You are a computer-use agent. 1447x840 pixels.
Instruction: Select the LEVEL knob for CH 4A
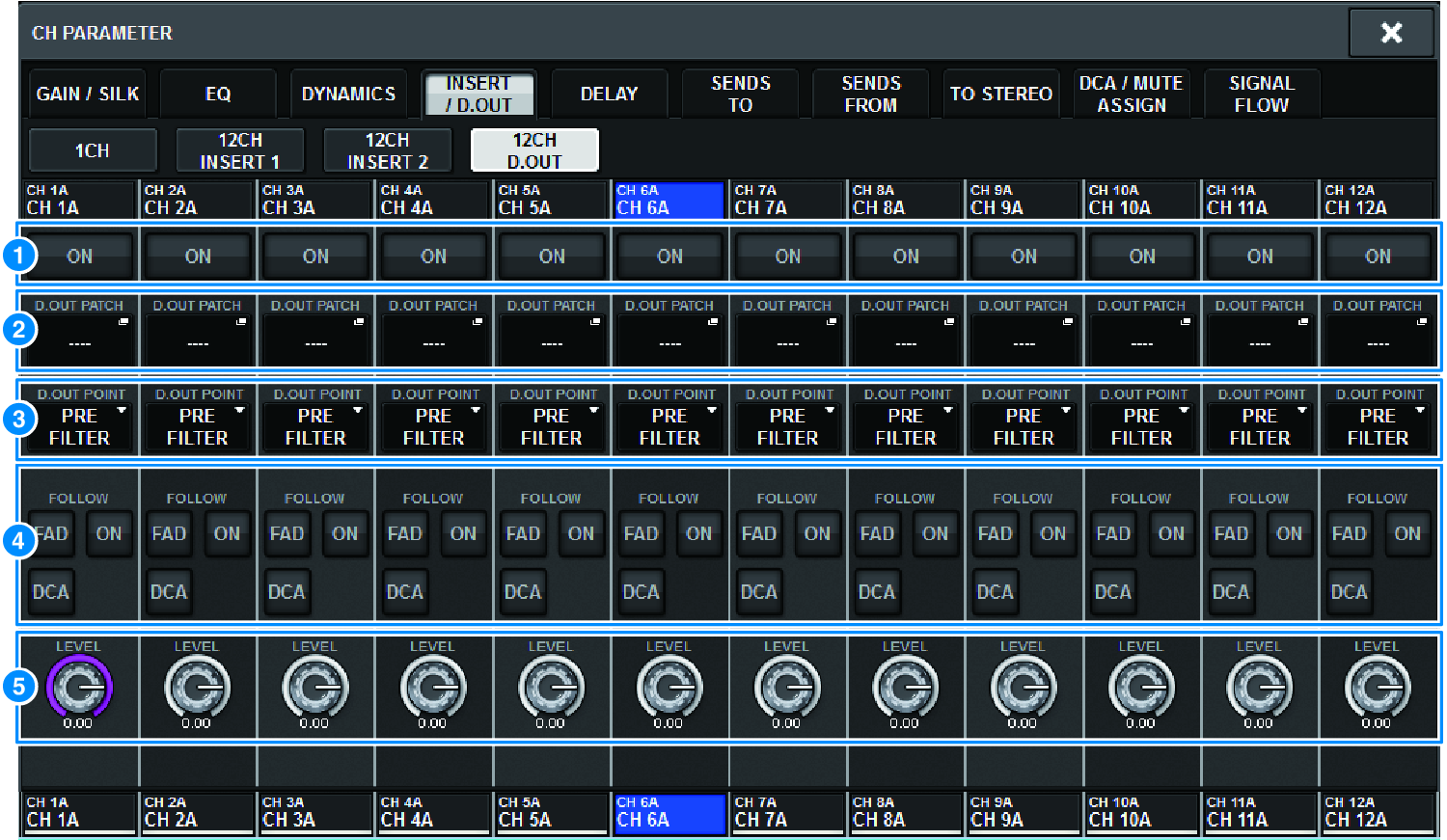click(x=433, y=688)
